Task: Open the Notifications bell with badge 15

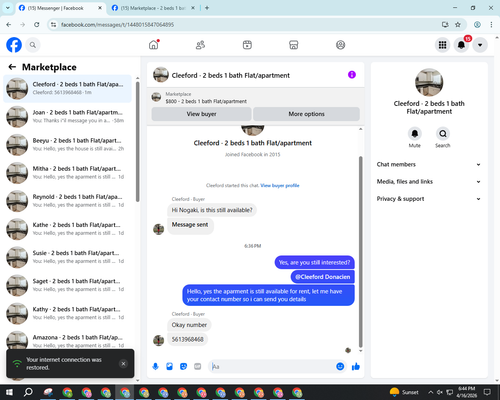Action: 461,45
